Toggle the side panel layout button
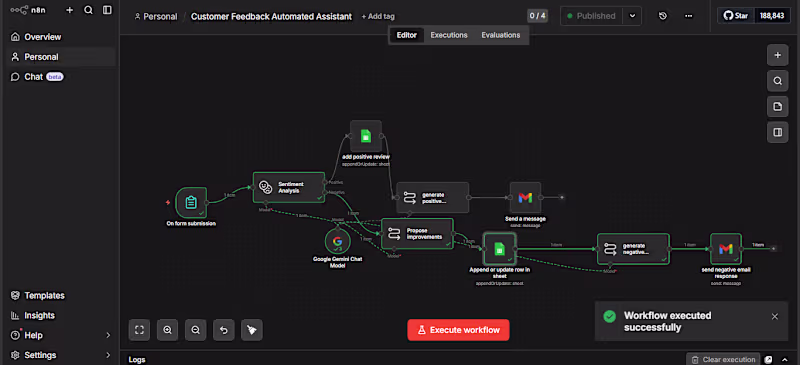The height and width of the screenshot is (365, 800). click(x=778, y=132)
